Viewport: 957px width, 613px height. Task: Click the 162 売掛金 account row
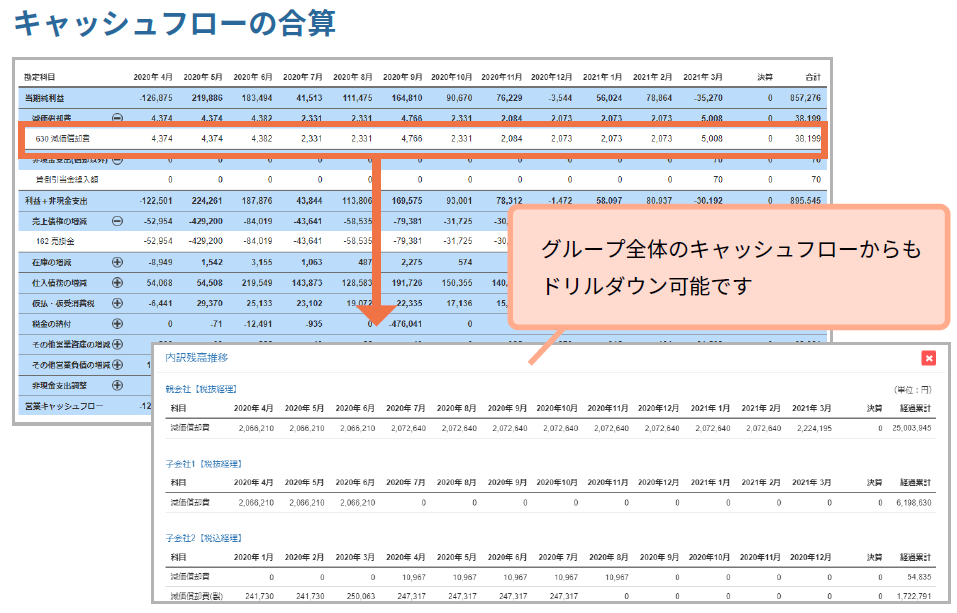click(423, 241)
